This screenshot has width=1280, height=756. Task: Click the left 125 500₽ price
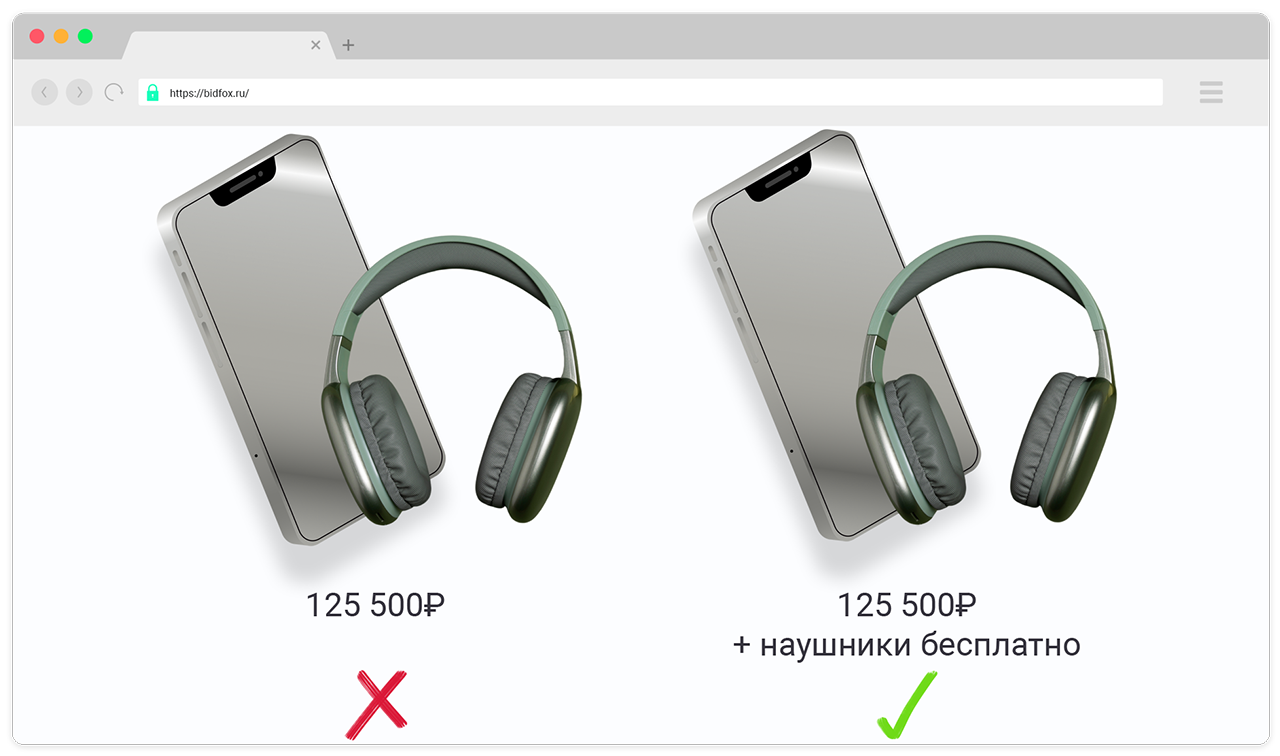tap(375, 605)
